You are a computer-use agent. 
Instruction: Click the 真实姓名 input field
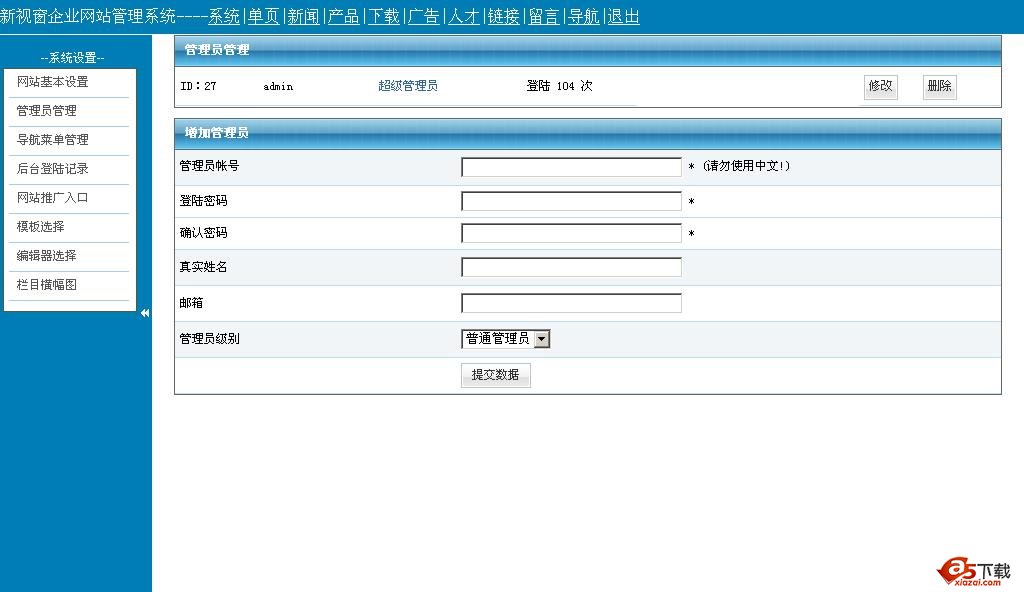[x=571, y=267]
